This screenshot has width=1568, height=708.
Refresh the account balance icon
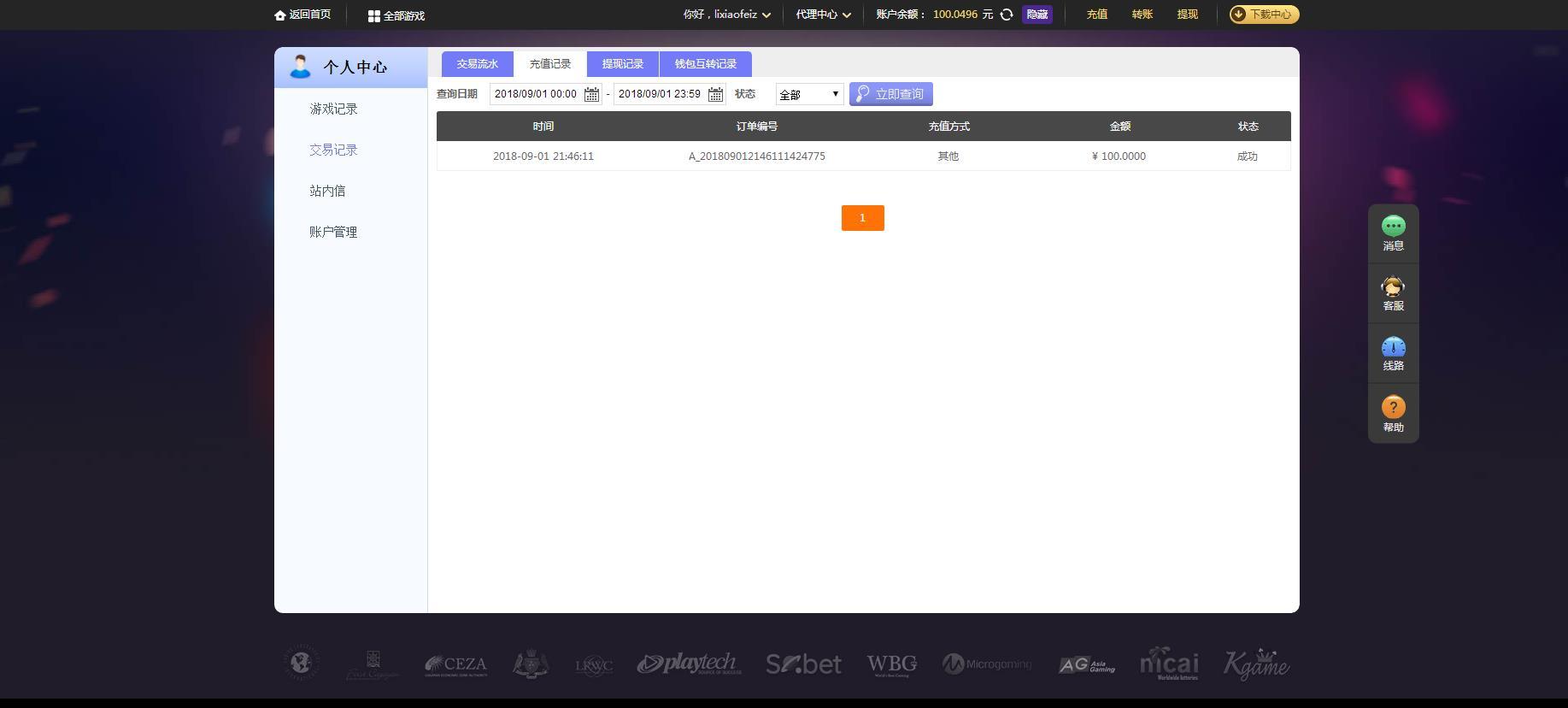1007,15
